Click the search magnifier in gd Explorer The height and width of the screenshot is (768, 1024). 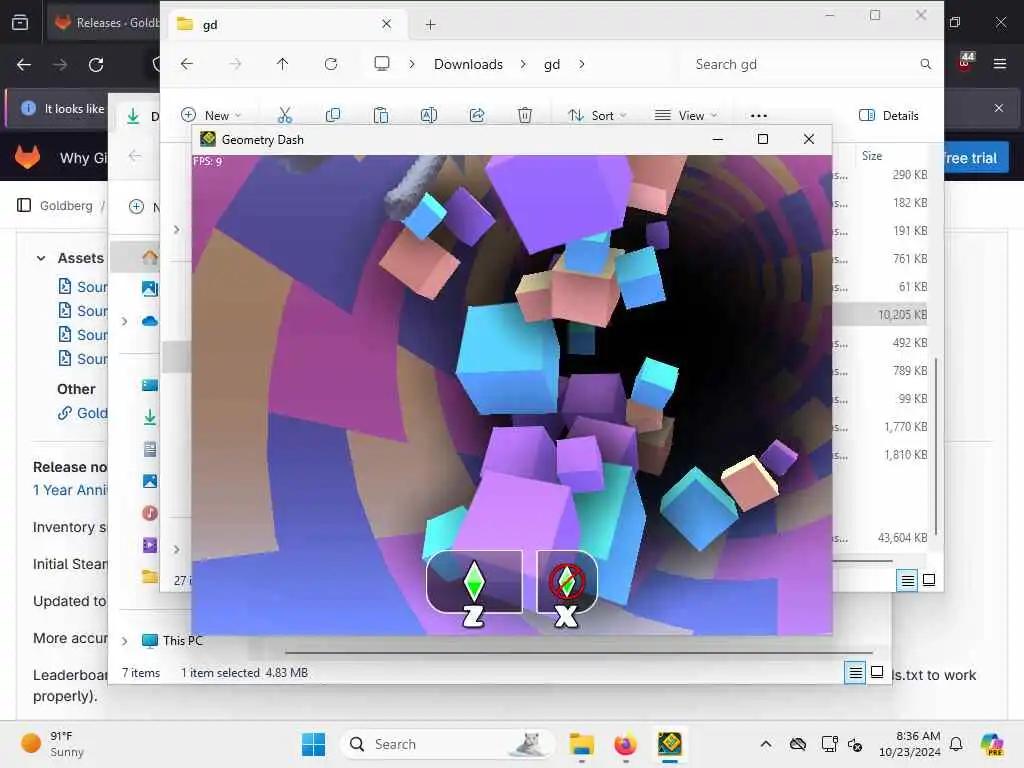[925, 64]
